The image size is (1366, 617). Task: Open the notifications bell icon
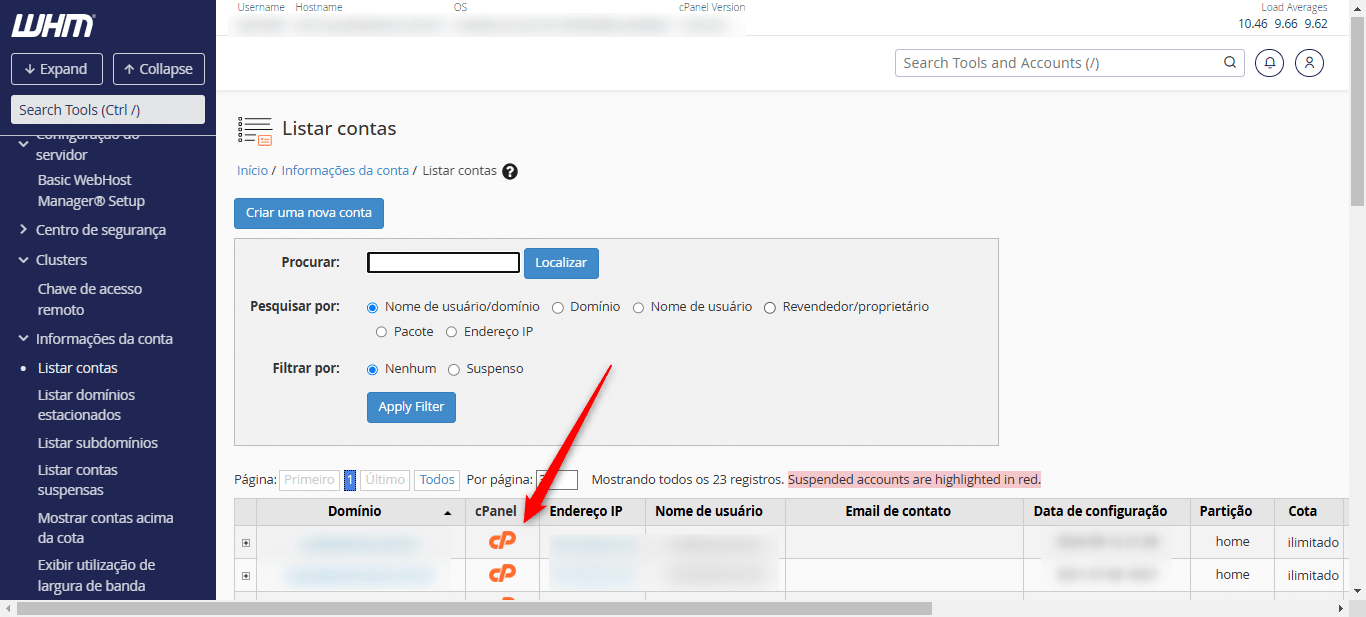pyautogui.click(x=1270, y=63)
